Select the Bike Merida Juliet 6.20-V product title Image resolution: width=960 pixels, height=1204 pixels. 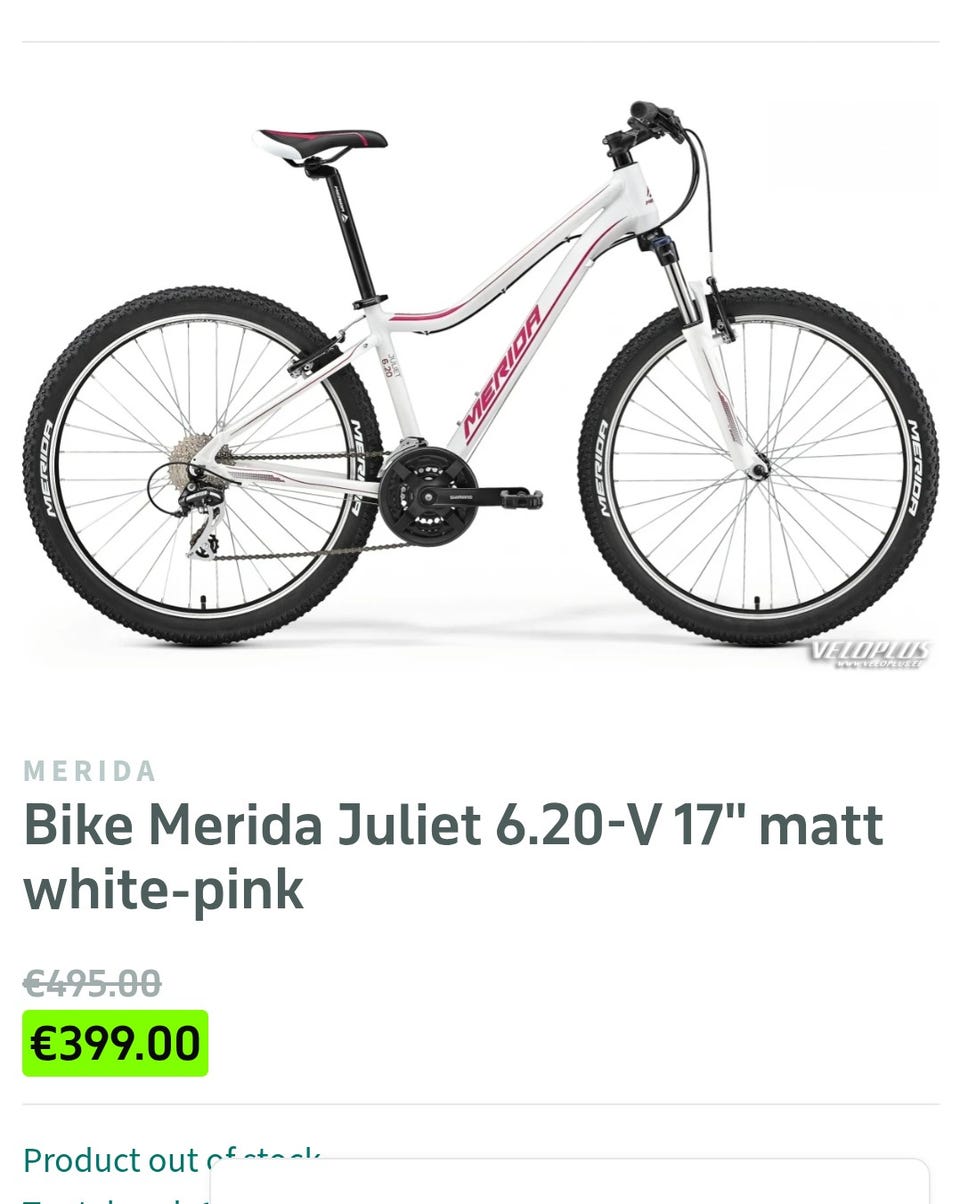(453, 857)
